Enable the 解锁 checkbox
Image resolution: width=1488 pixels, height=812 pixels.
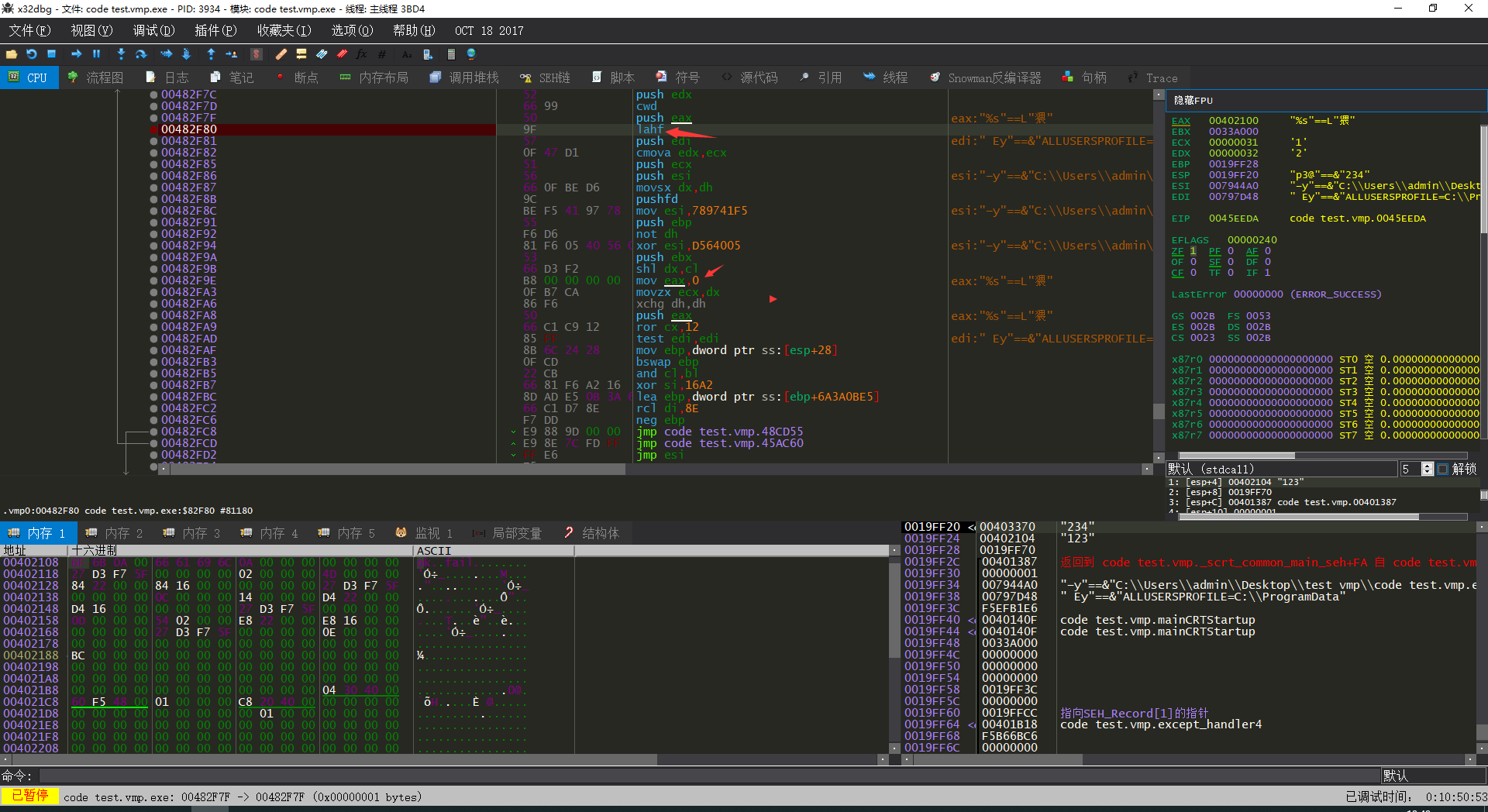click(1442, 470)
